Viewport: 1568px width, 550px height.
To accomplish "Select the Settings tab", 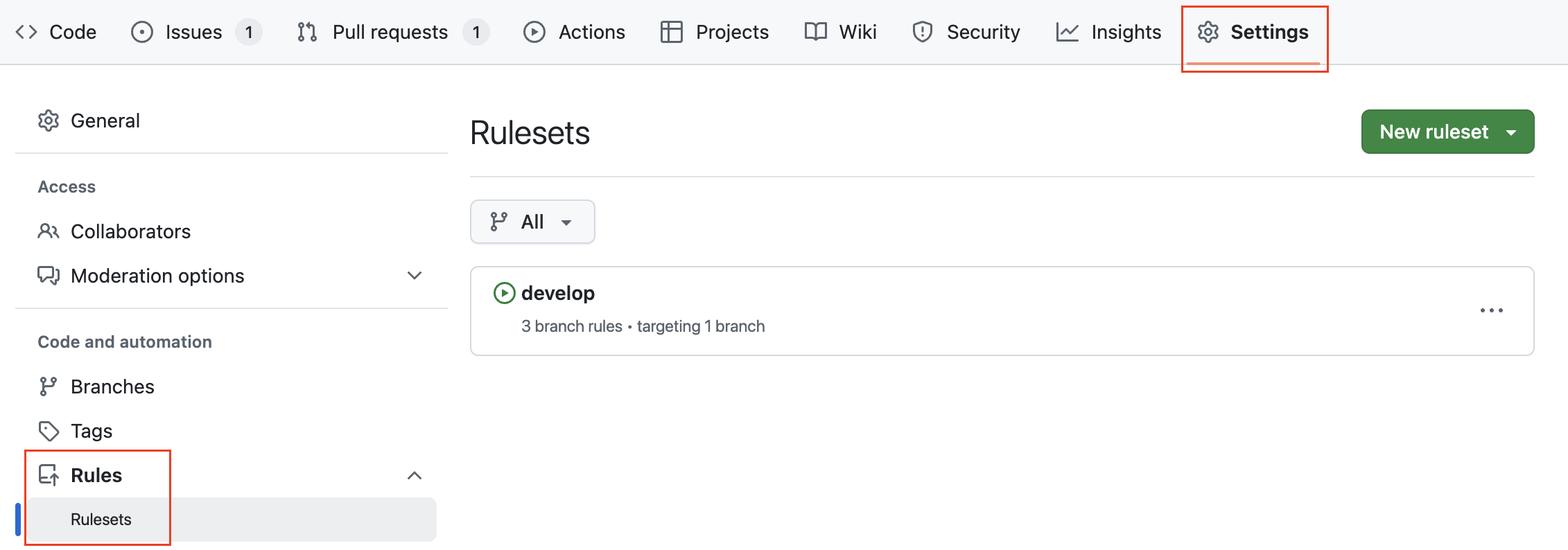I will 1253,32.
